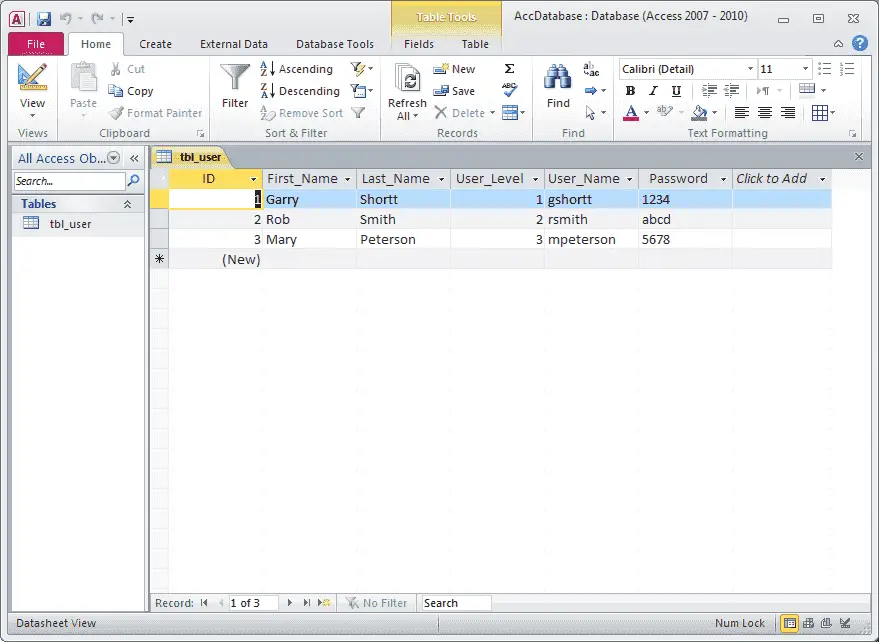Viewport: 879px width, 642px height.
Task: Click the Numbering list icon
Action: pyautogui.click(x=846, y=69)
